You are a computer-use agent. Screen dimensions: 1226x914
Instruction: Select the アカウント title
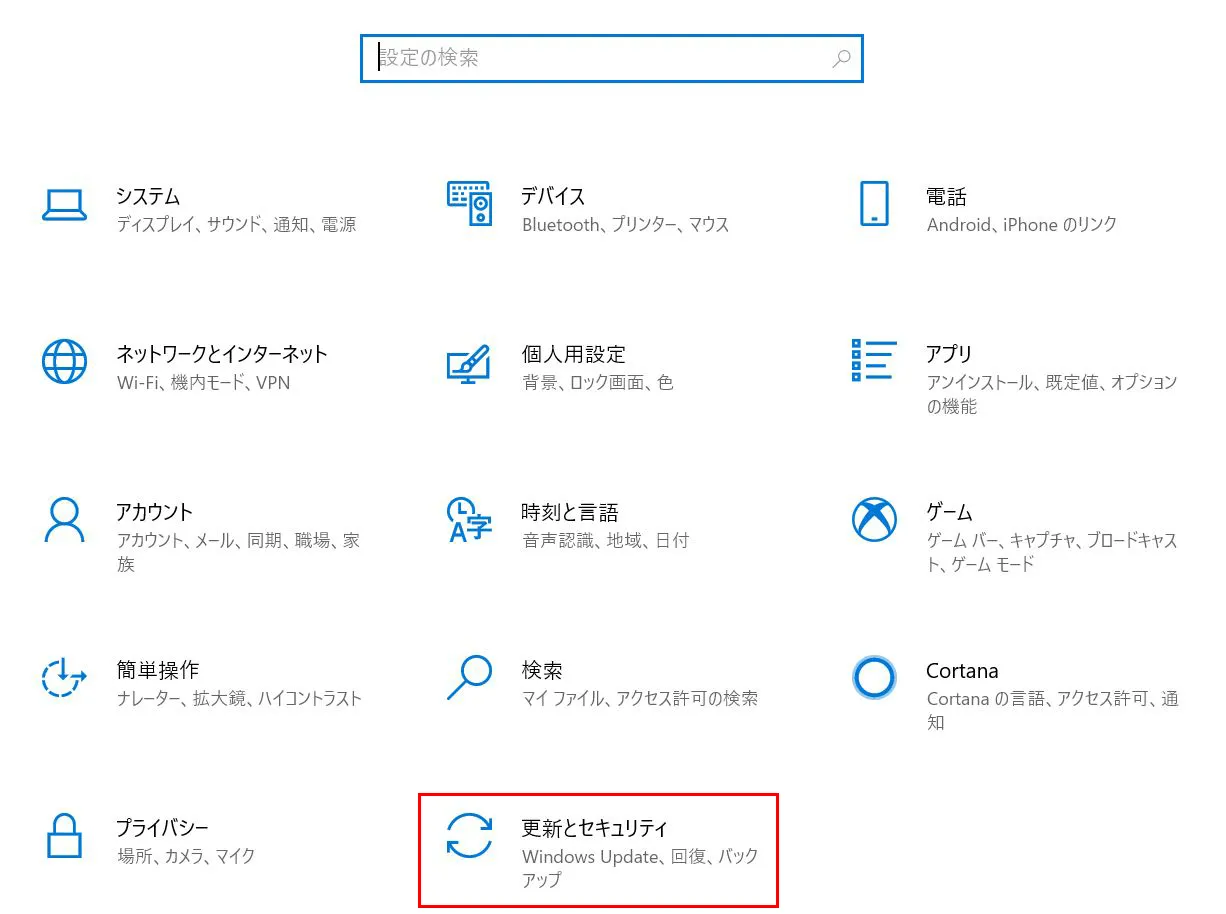(x=154, y=512)
